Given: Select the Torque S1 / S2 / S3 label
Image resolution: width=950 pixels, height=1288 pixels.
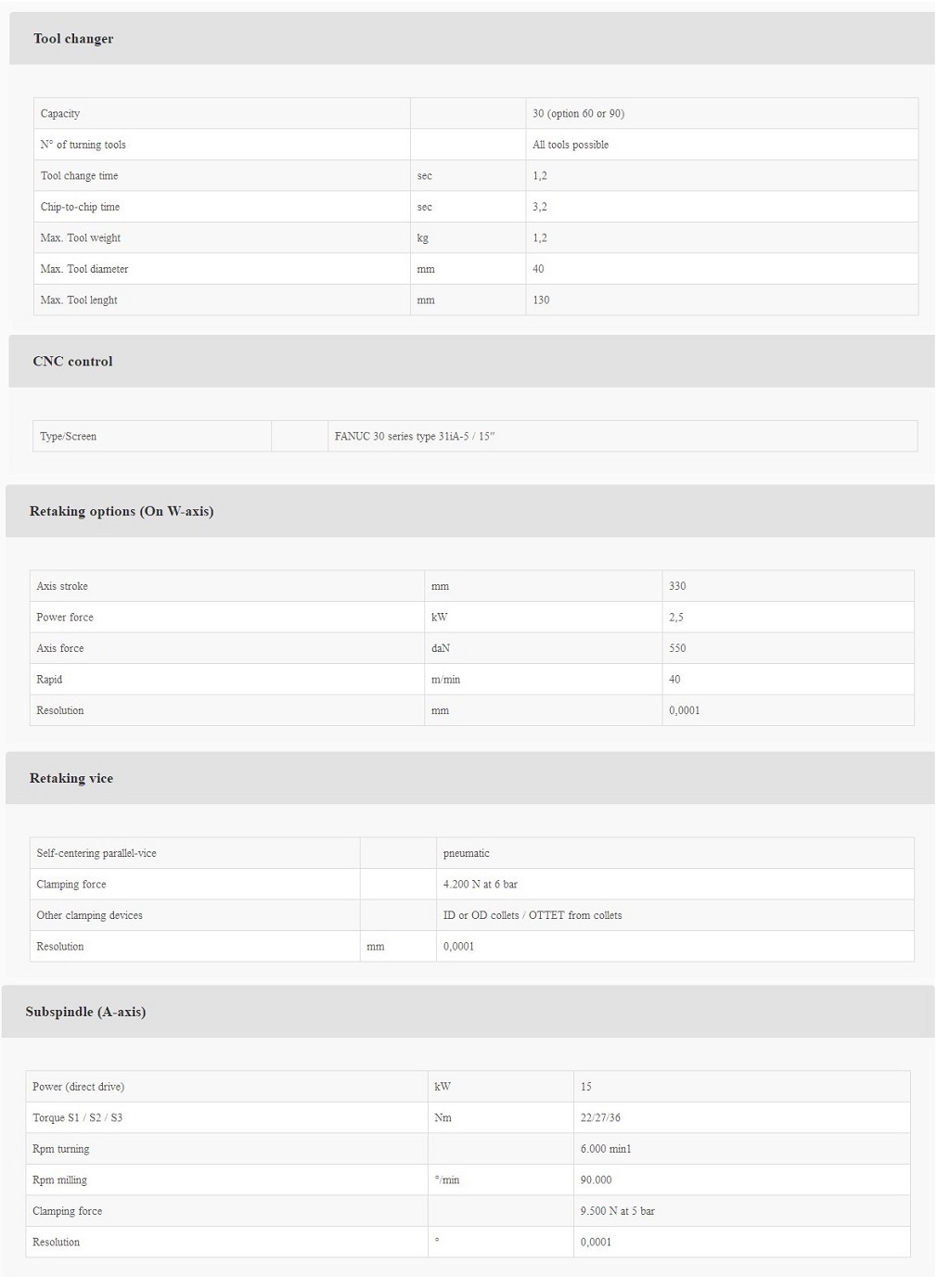Looking at the screenshot, I should pos(77,1118).
